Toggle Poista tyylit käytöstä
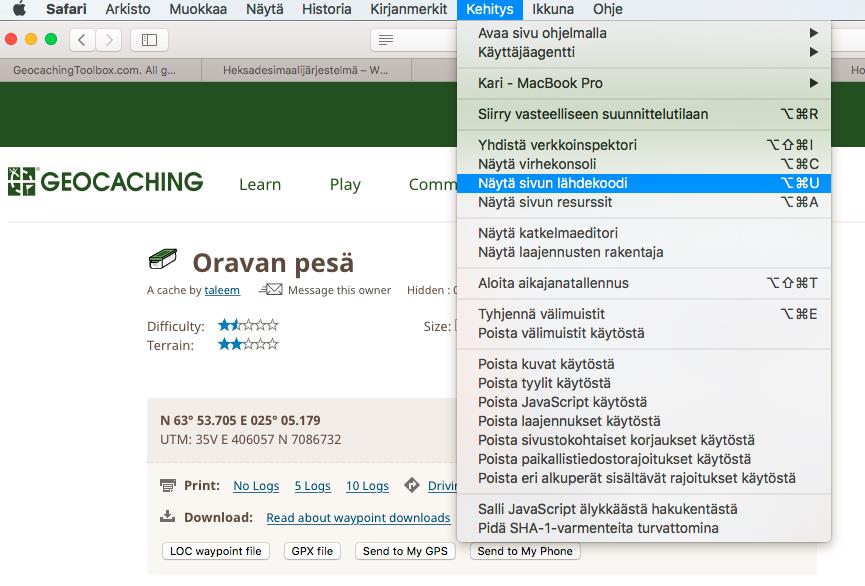Viewport: 865px width, 586px height. click(x=644, y=383)
